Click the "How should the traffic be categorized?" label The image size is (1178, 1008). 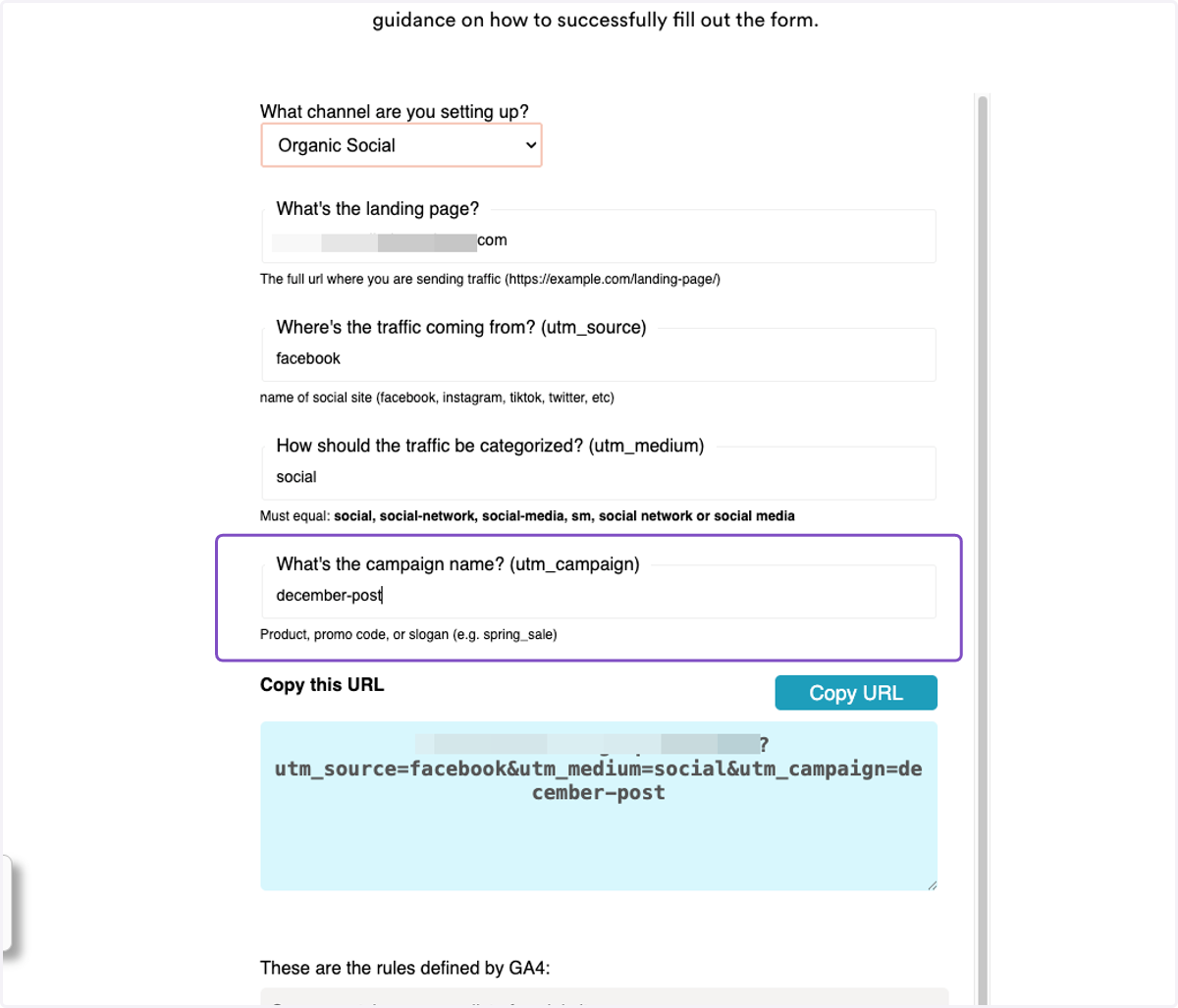pyautogui.click(x=490, y=446)
